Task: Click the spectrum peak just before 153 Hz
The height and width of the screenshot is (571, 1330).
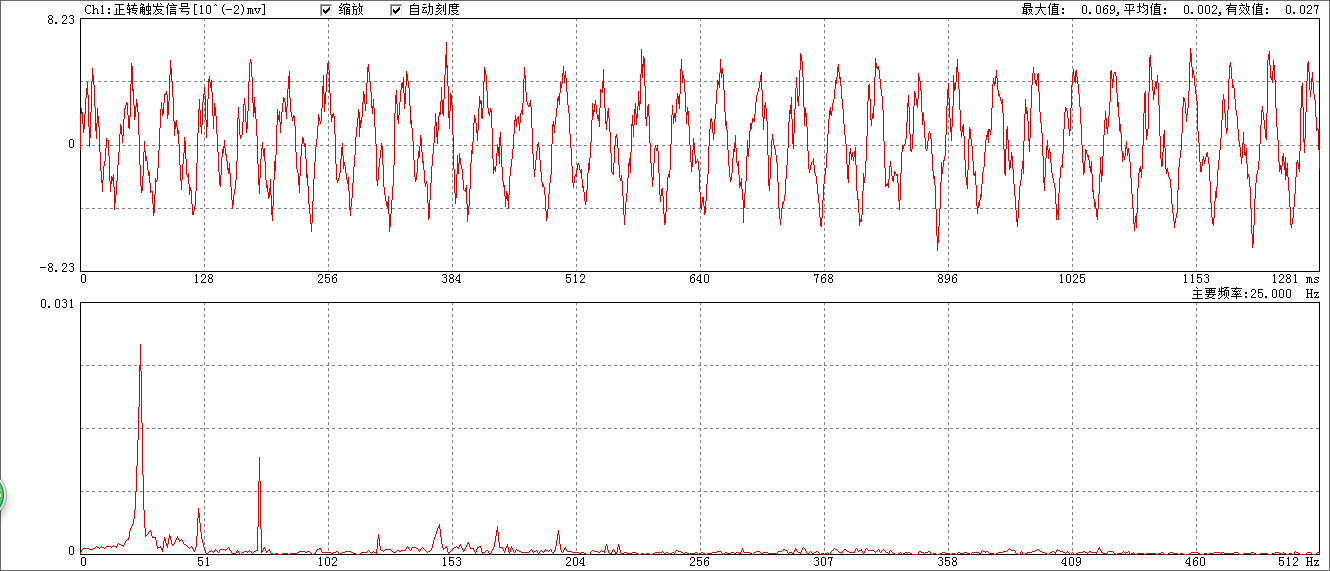Action: pos(438,526)
